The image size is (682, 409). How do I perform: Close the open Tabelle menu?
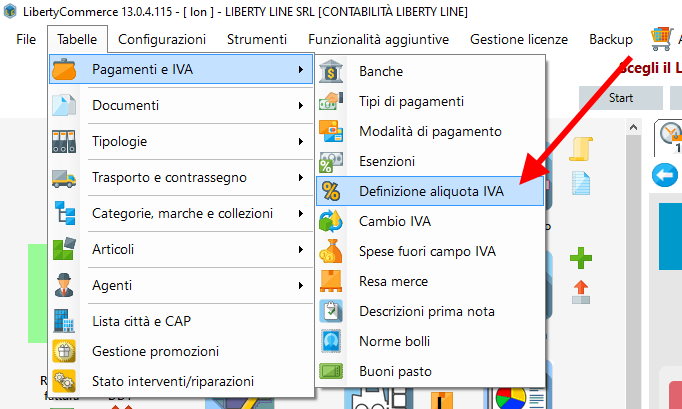(77, 39)
